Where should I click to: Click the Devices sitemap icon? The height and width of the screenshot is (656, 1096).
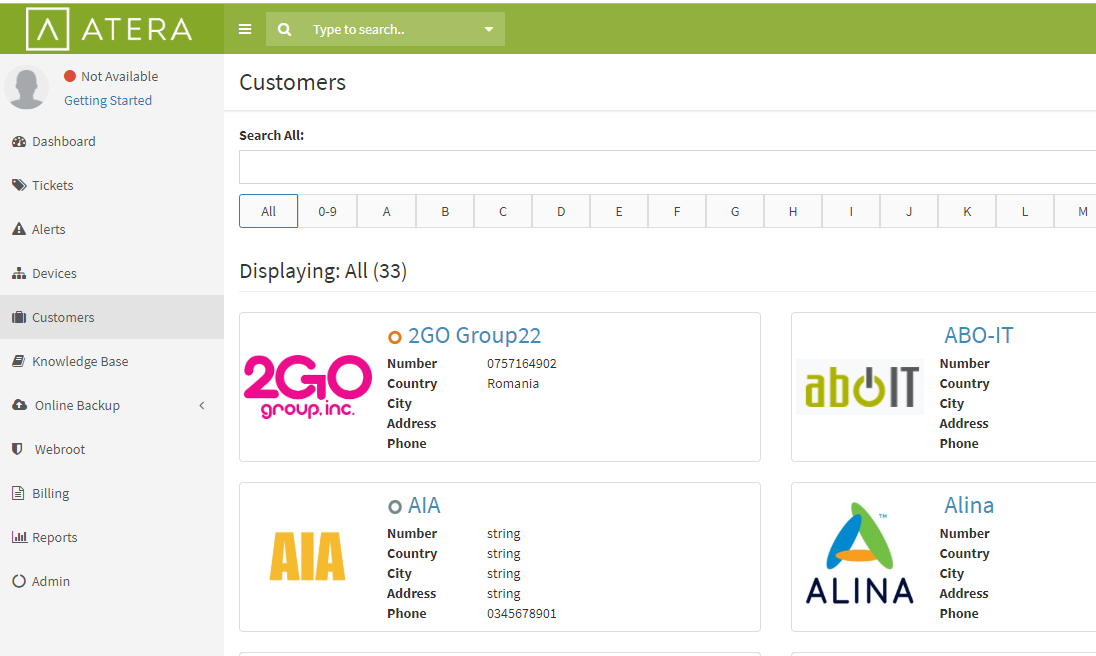point(19,273)
